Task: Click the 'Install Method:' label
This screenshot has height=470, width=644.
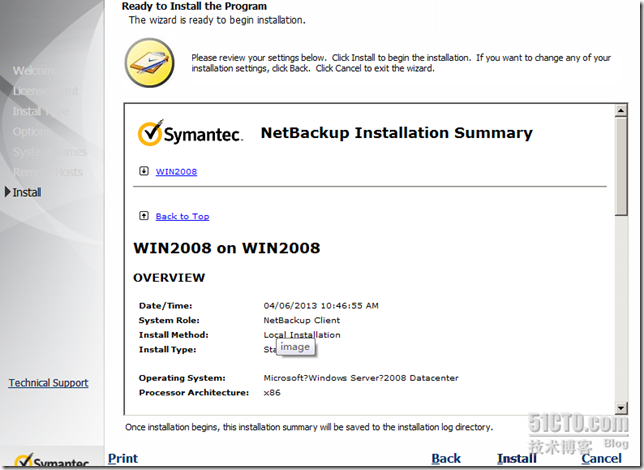Action: [173, 335]
